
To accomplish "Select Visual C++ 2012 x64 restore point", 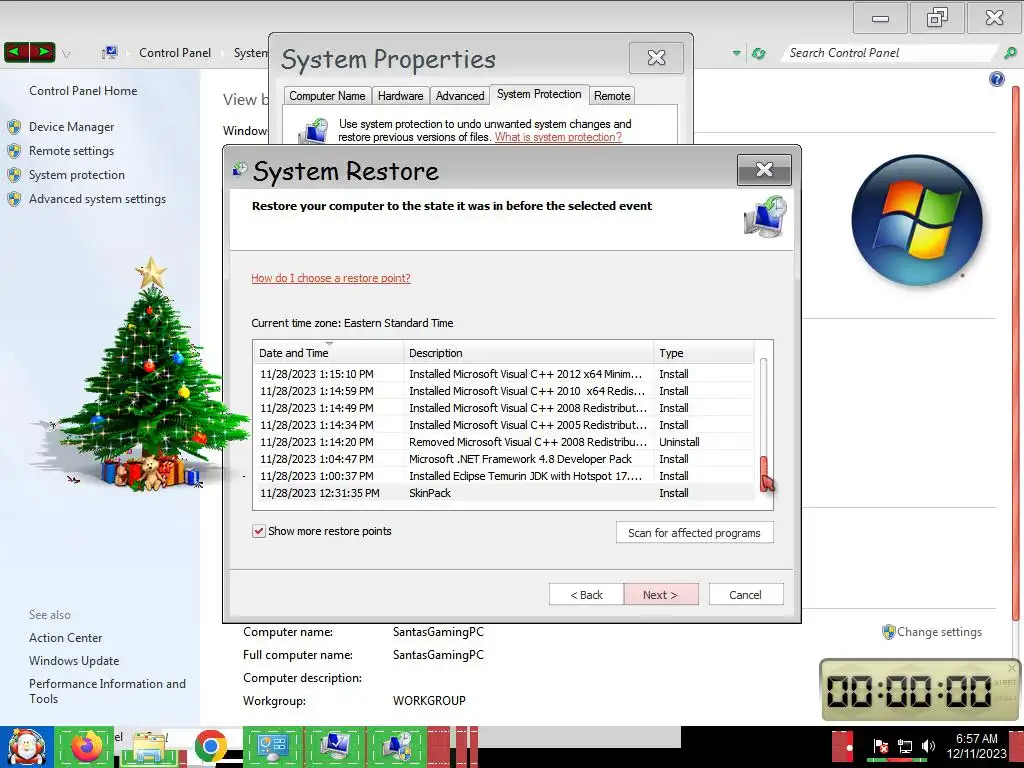I will click(x=504, y=374).
